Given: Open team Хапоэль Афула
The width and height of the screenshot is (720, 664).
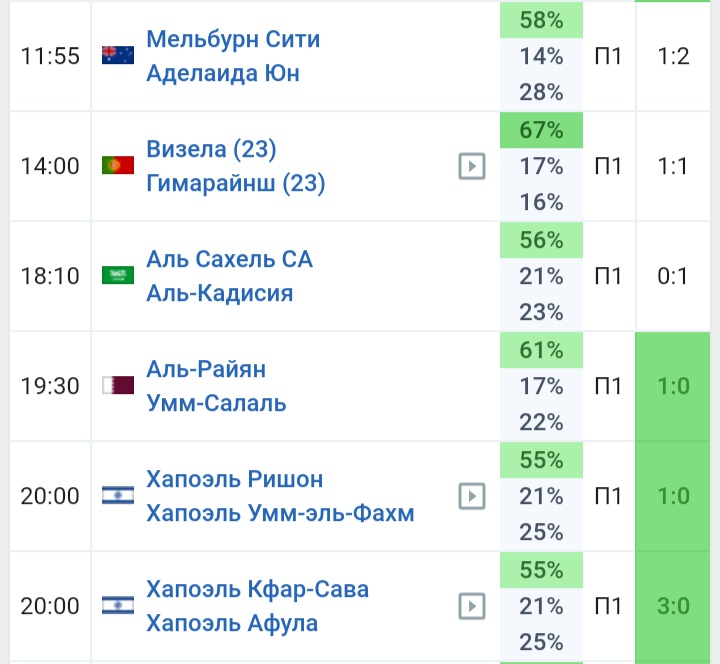Looking at the screenshot, I should click(232, 623).
